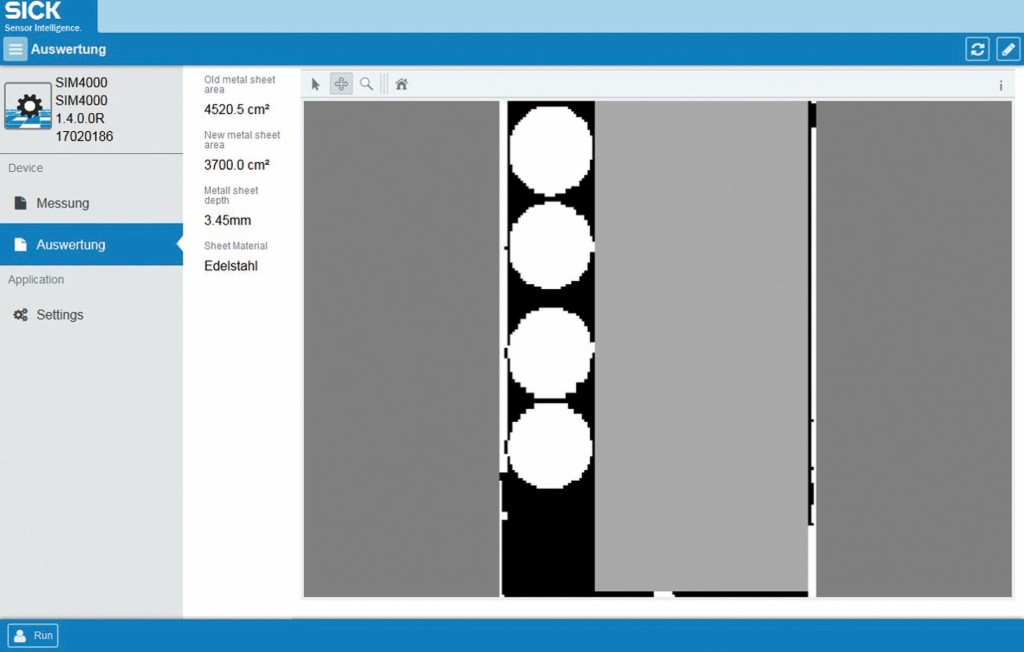
Task: Click the SIM4000 device gear icon
Action: (x=28, y=106)
